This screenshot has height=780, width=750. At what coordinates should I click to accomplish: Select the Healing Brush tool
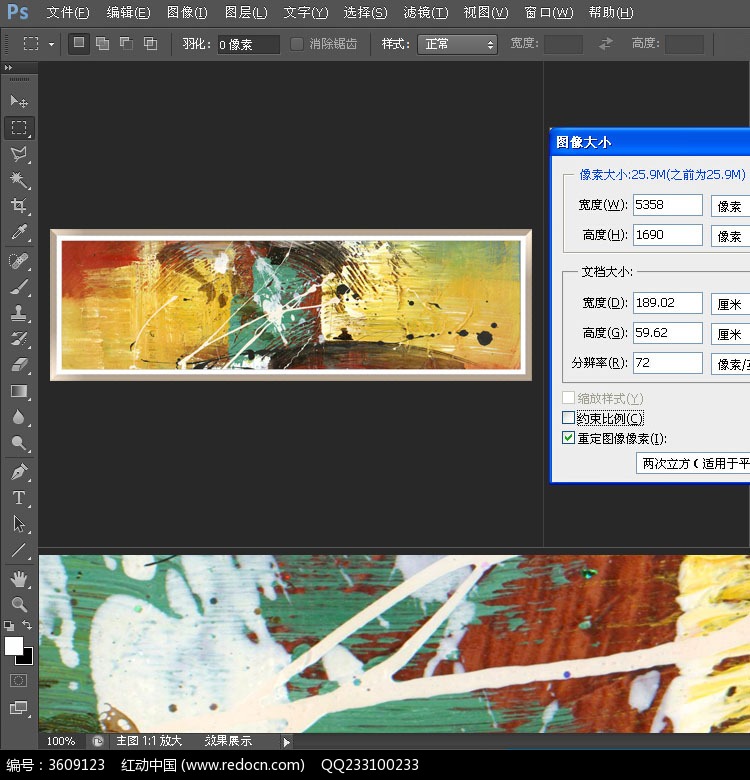[x=19, y=261]
